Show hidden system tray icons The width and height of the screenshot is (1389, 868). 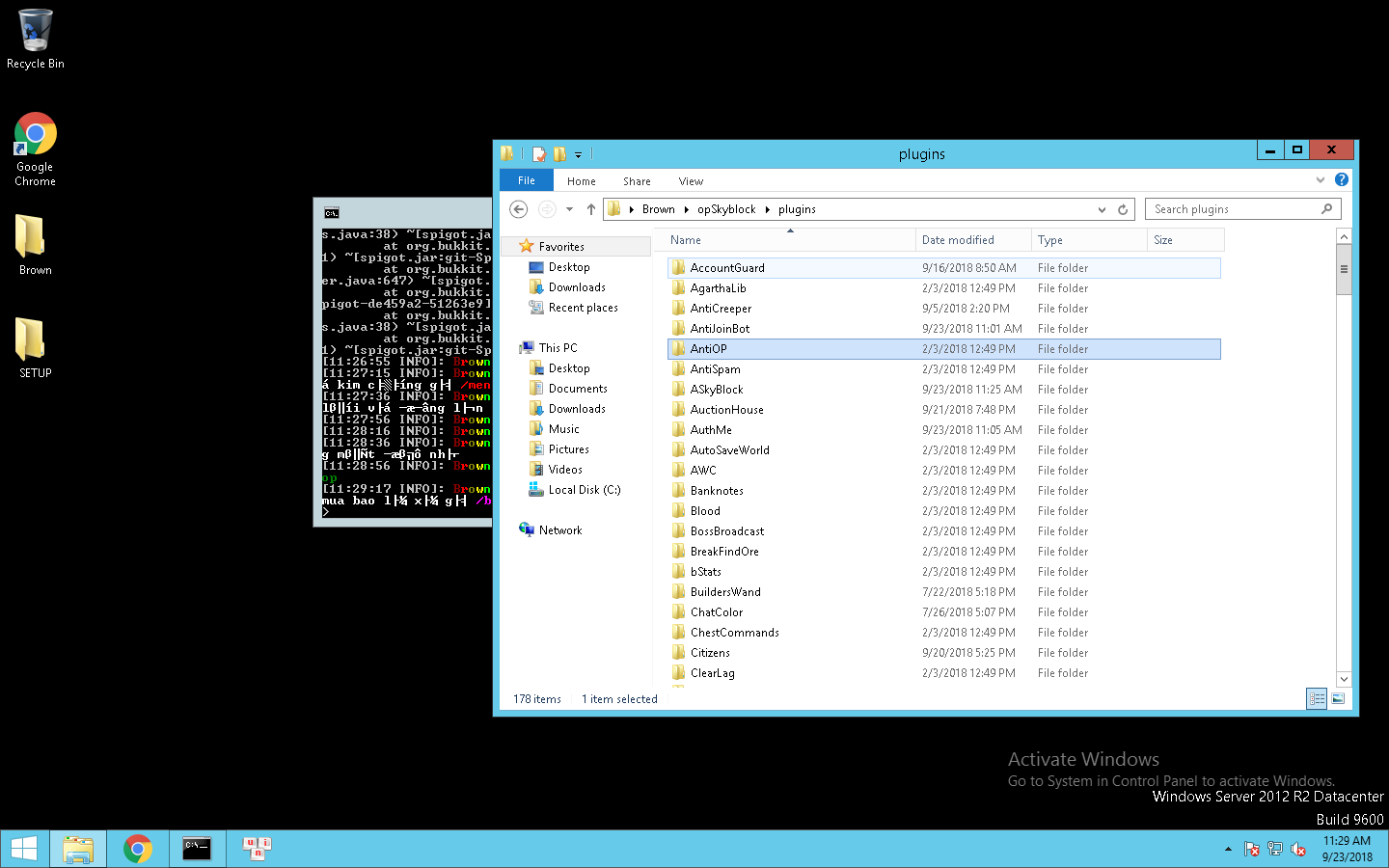[1228, 850]
